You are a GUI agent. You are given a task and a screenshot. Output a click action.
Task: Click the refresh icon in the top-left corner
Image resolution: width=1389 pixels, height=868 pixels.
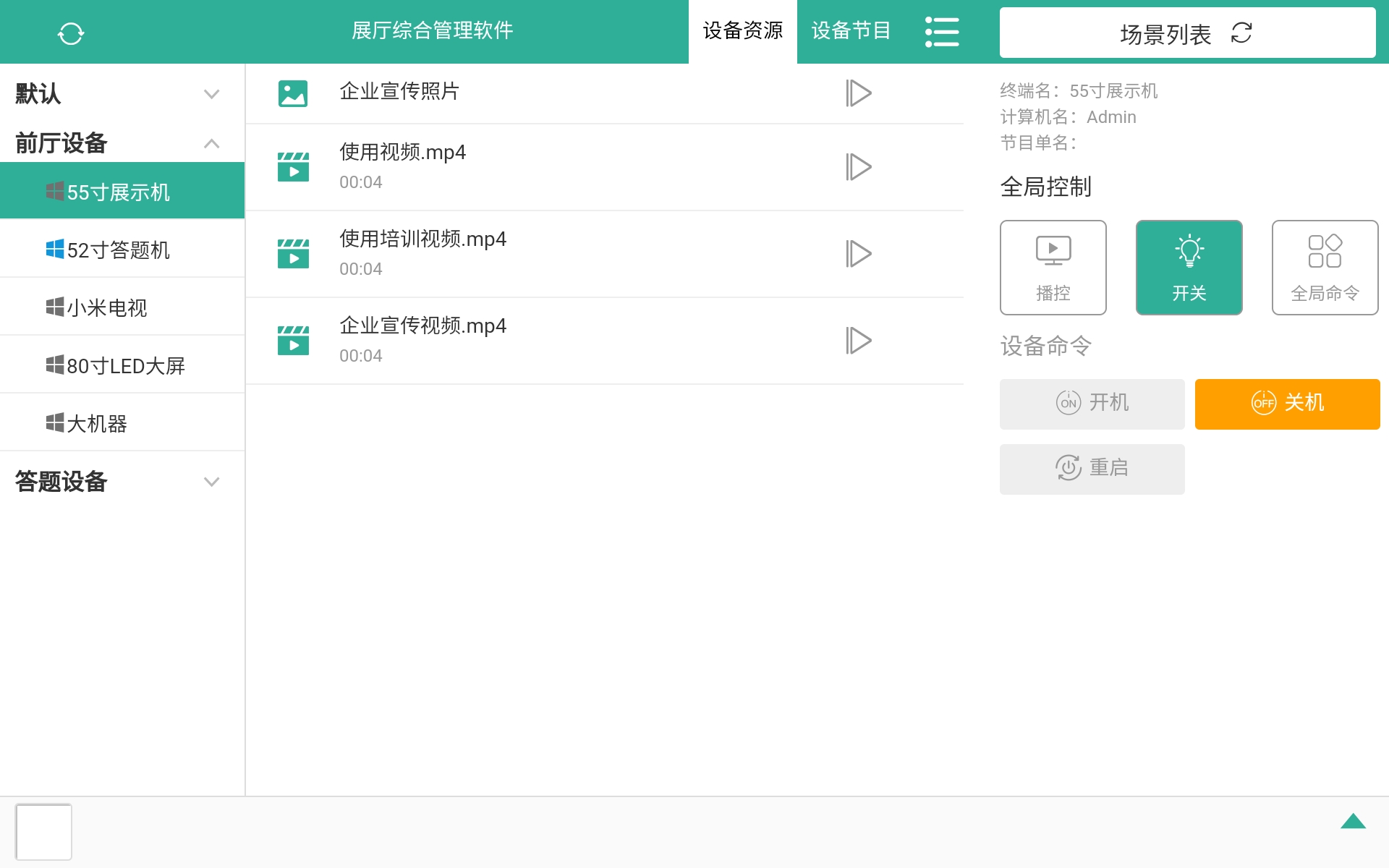(72, 33)
